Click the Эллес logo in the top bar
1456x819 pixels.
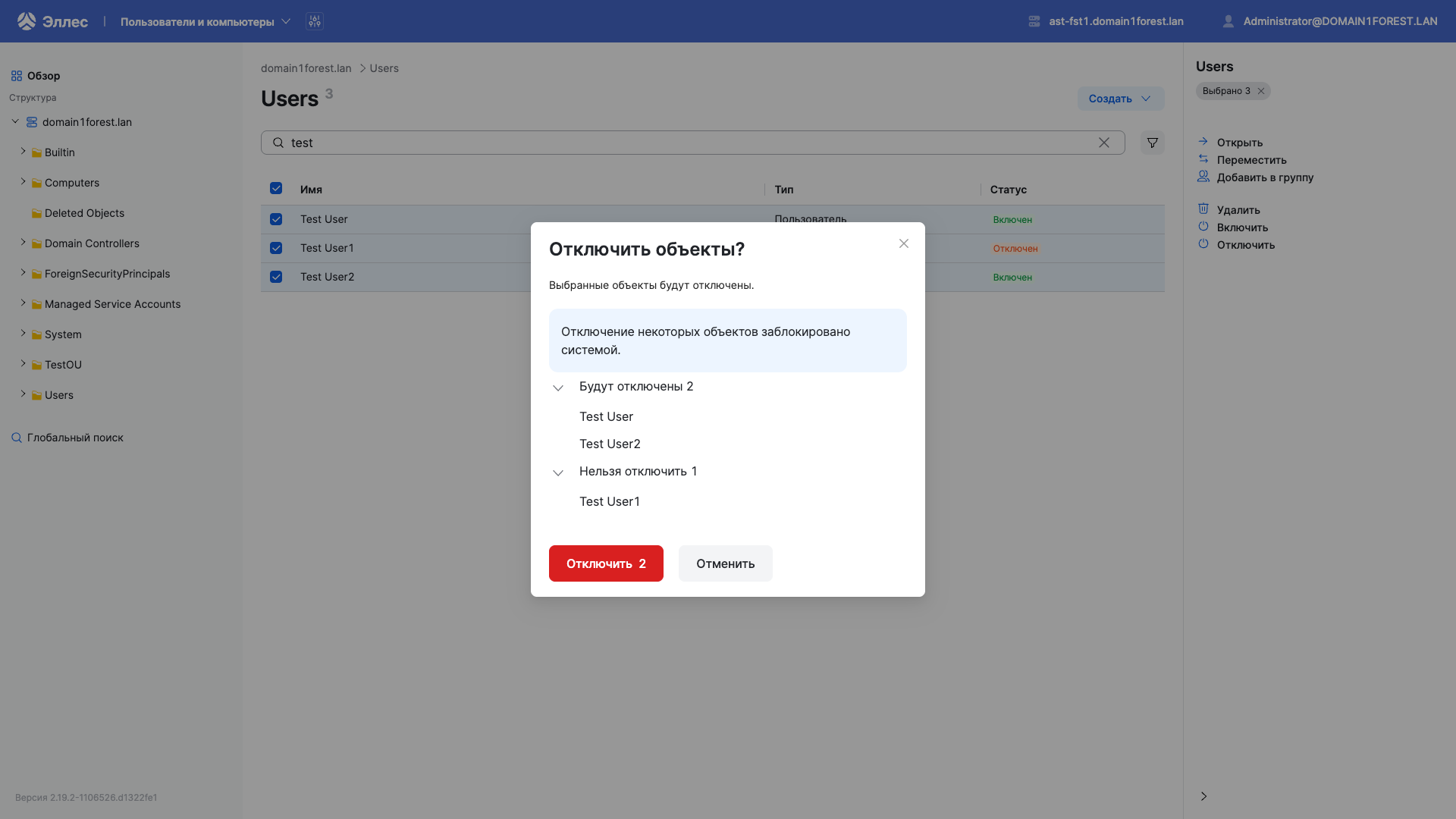coord(51,21)
